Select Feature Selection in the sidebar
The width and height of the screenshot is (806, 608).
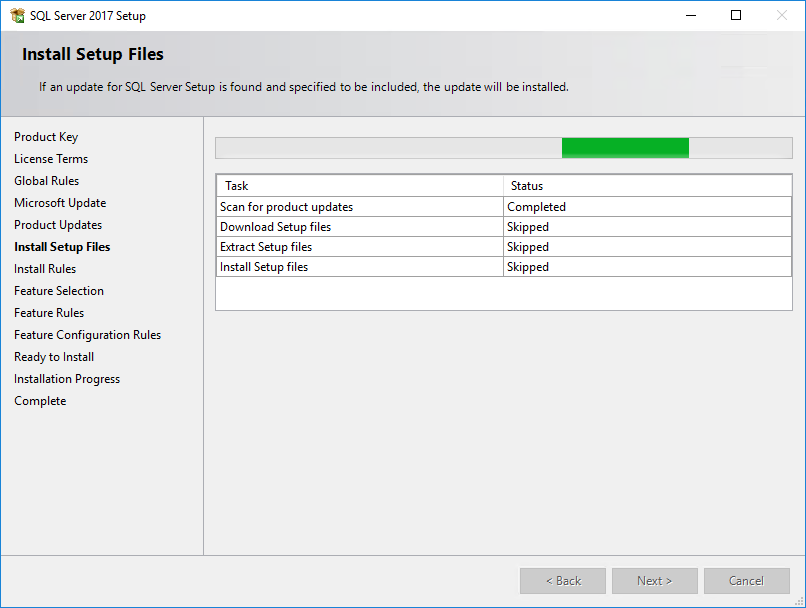coord(59,291)
